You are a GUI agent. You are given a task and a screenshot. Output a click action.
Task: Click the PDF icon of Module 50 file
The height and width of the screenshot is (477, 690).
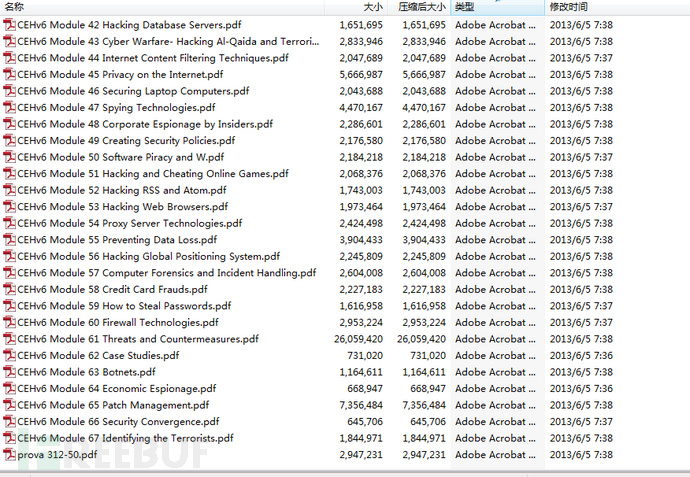[x=9, y=157]
